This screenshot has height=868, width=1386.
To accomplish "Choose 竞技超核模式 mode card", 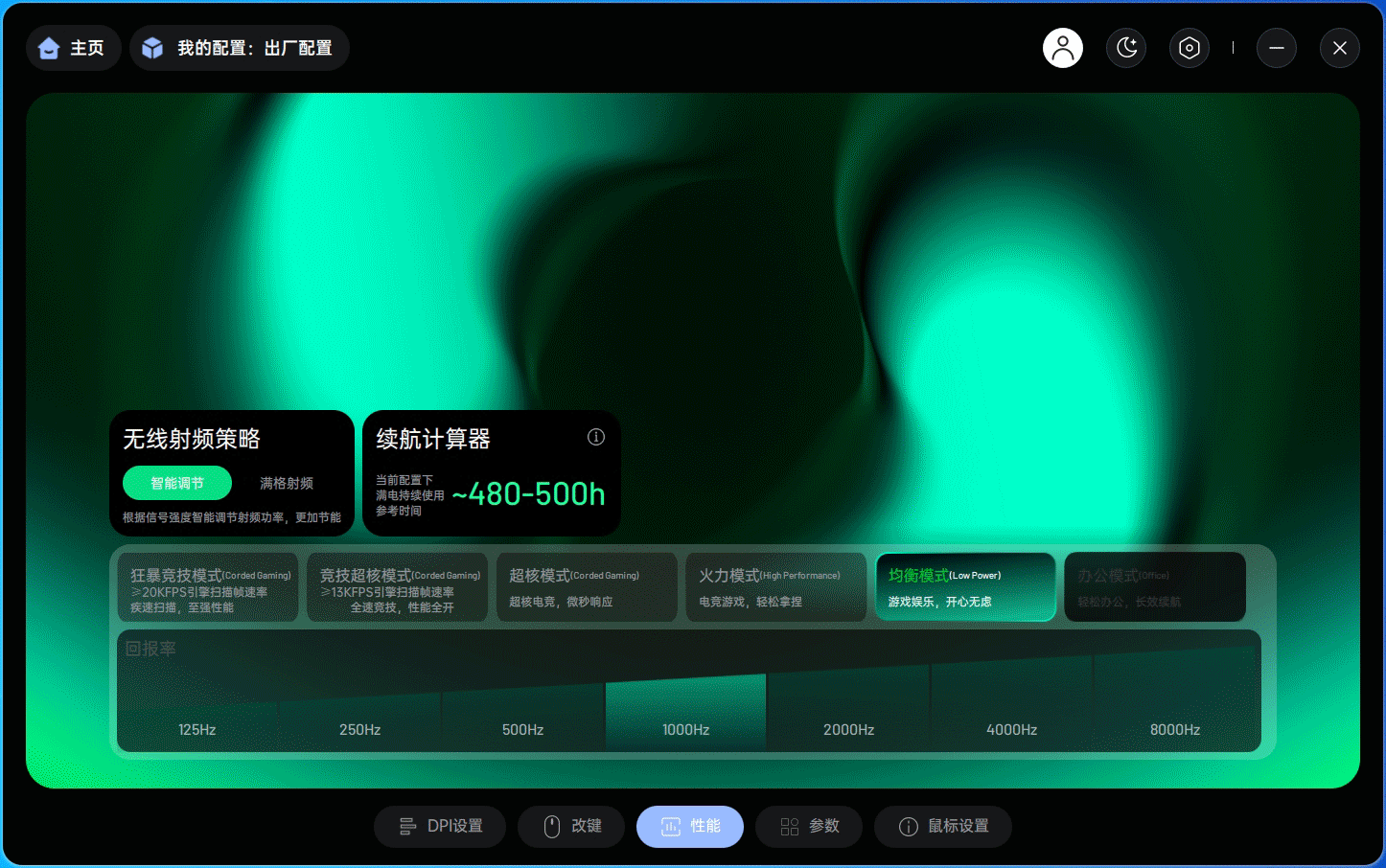I will [x=397, y=587].
